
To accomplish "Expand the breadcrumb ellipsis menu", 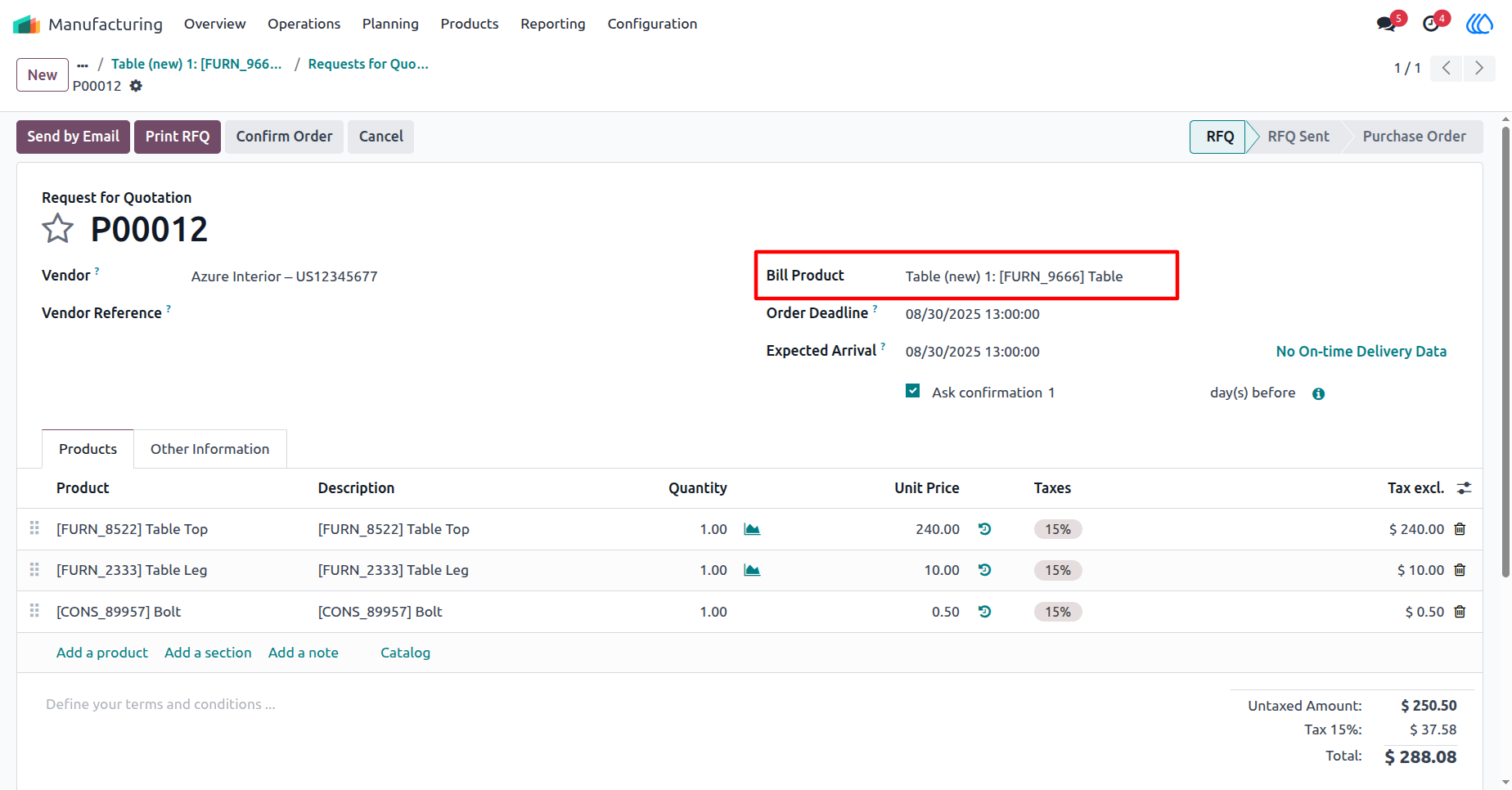I will (x=83, y=65).
